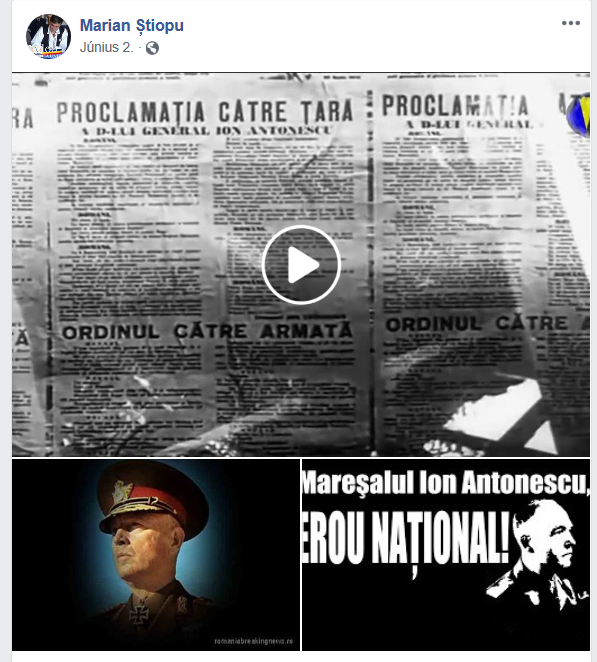Open the three-dot post options menu
The image size is (597, 662).
(x=570, y=23)
